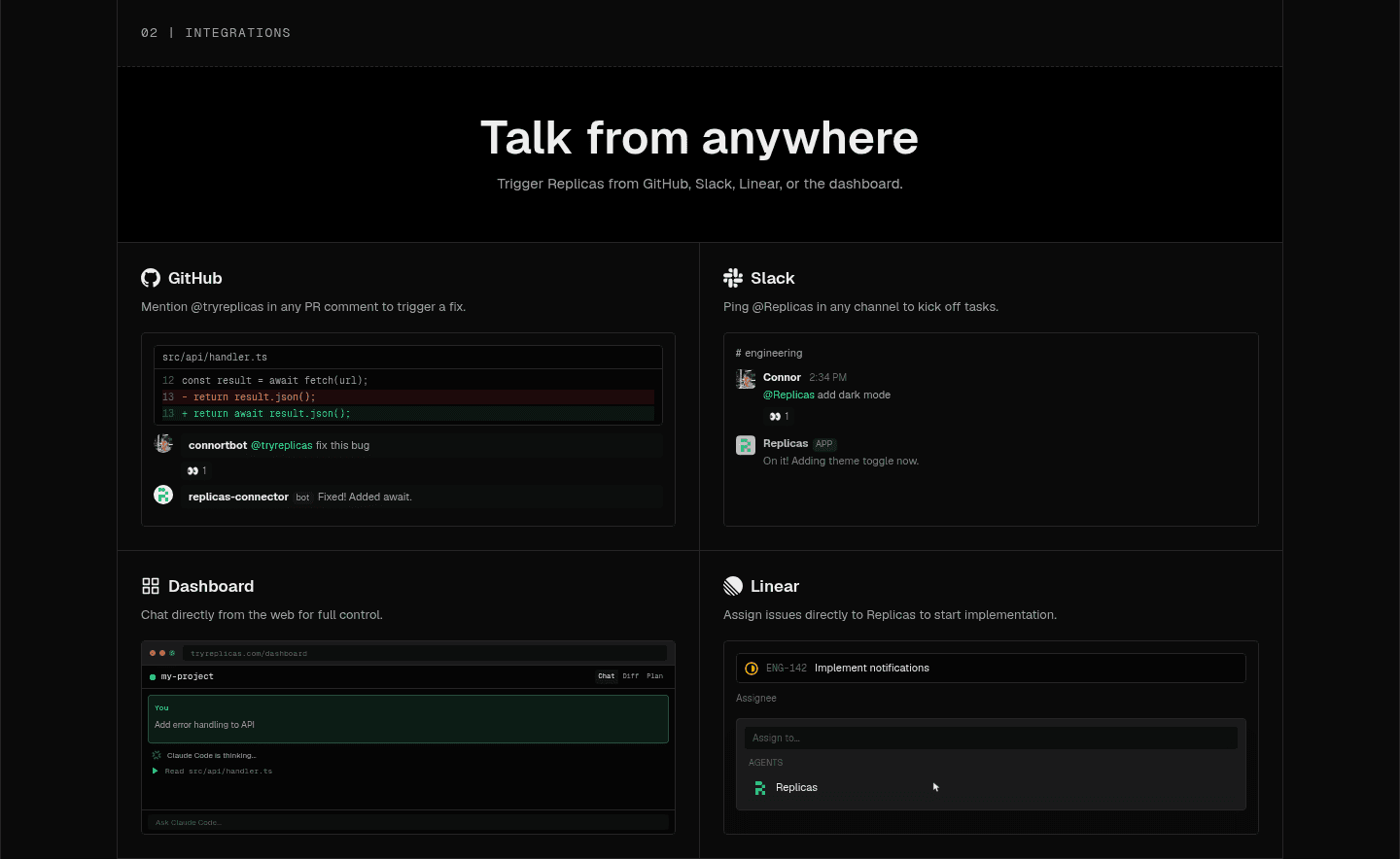Click the 'Implement notifications' issue title

click(872, 669)
